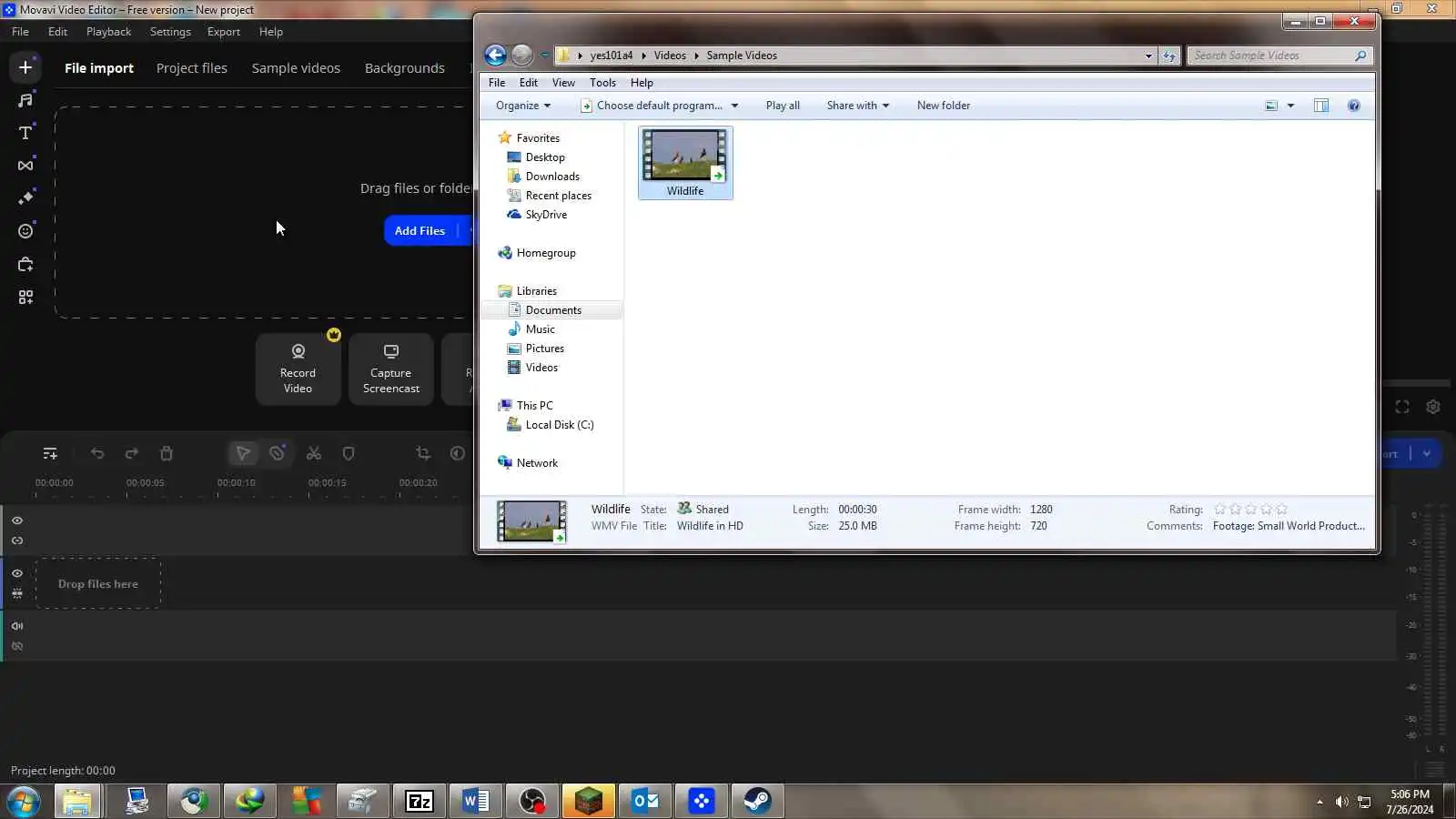Viewport: 1456px width, 819px height.
Task: Toggle mute speaker on the audio track
Action: pos(17,626)
